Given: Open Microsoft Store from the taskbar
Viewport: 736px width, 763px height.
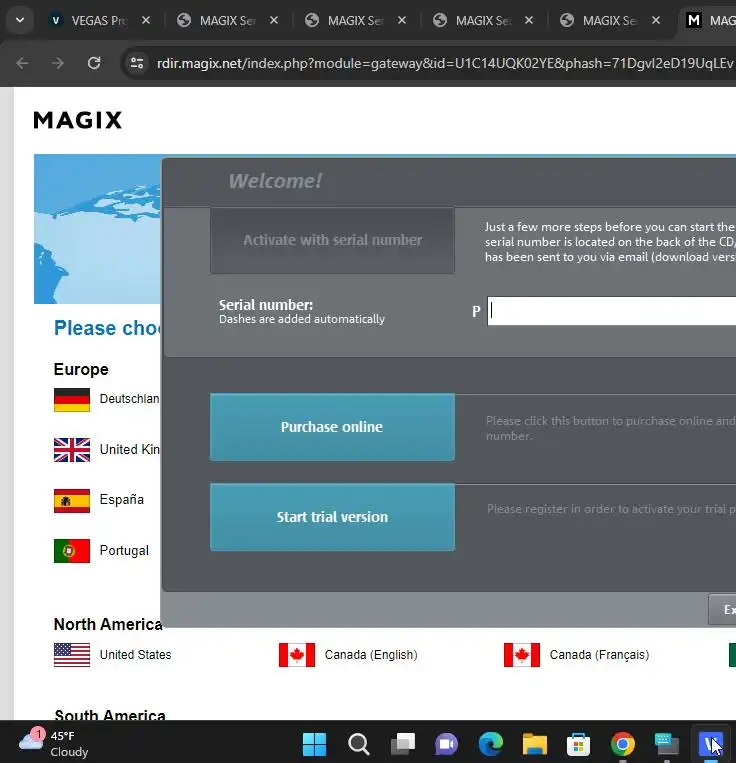Looking at the screenshot, I should (x=578, y=744).
